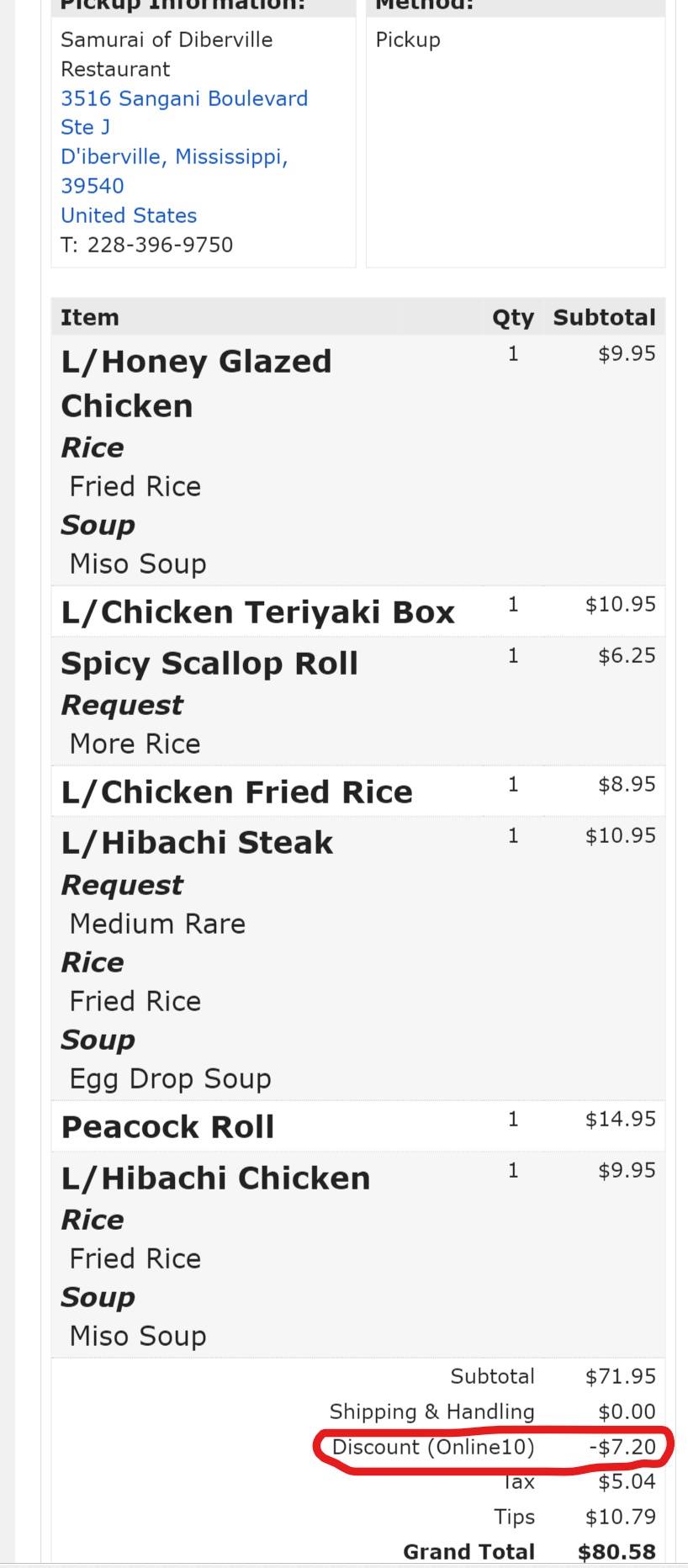Click the restaurant phone number 228-396-9750
This screenshot has height=1568, width=688.
(160, 245)
